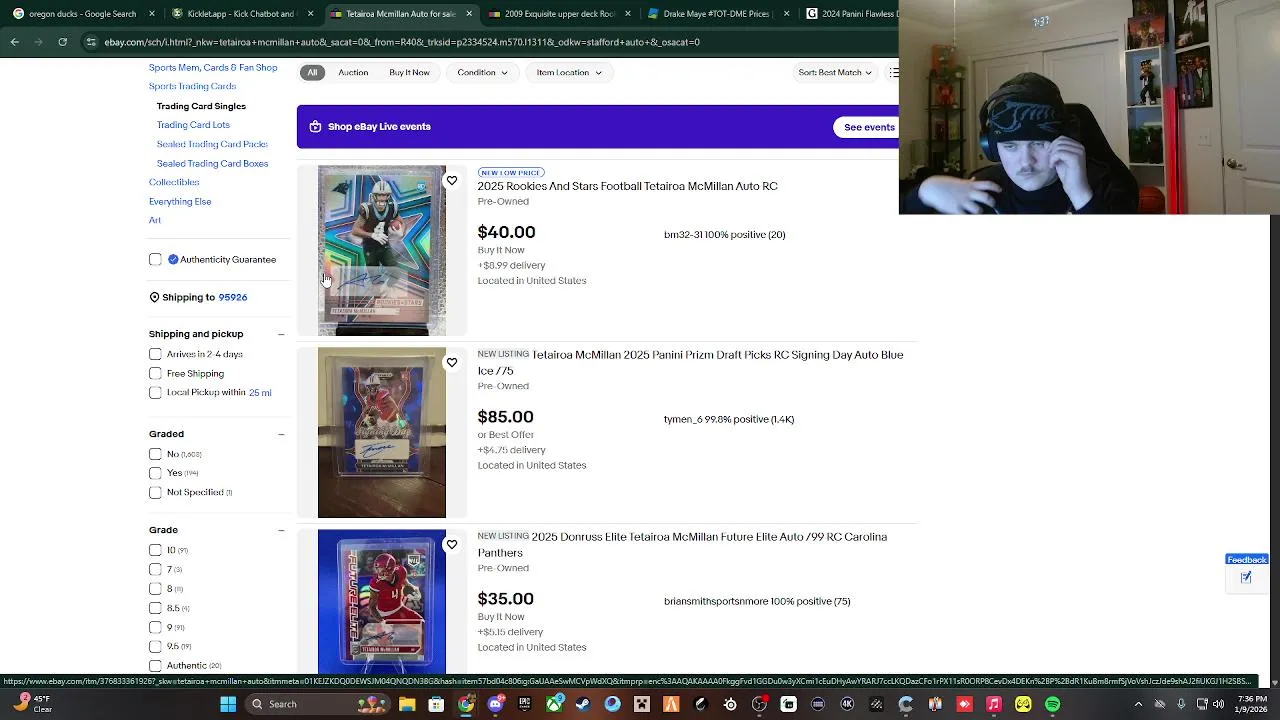Open 2025 Rookies And Stars McMillan listing
1280x720 pixels.
627,186
